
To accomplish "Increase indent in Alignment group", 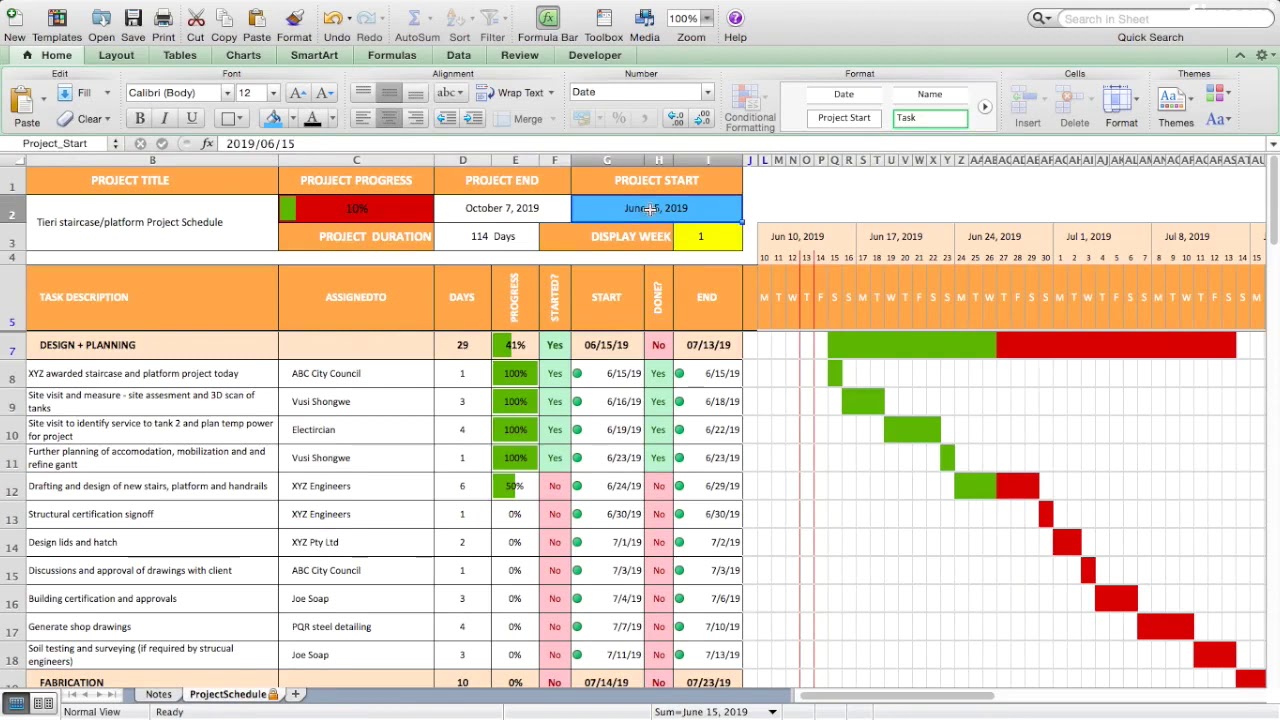I will click(472, 118).
